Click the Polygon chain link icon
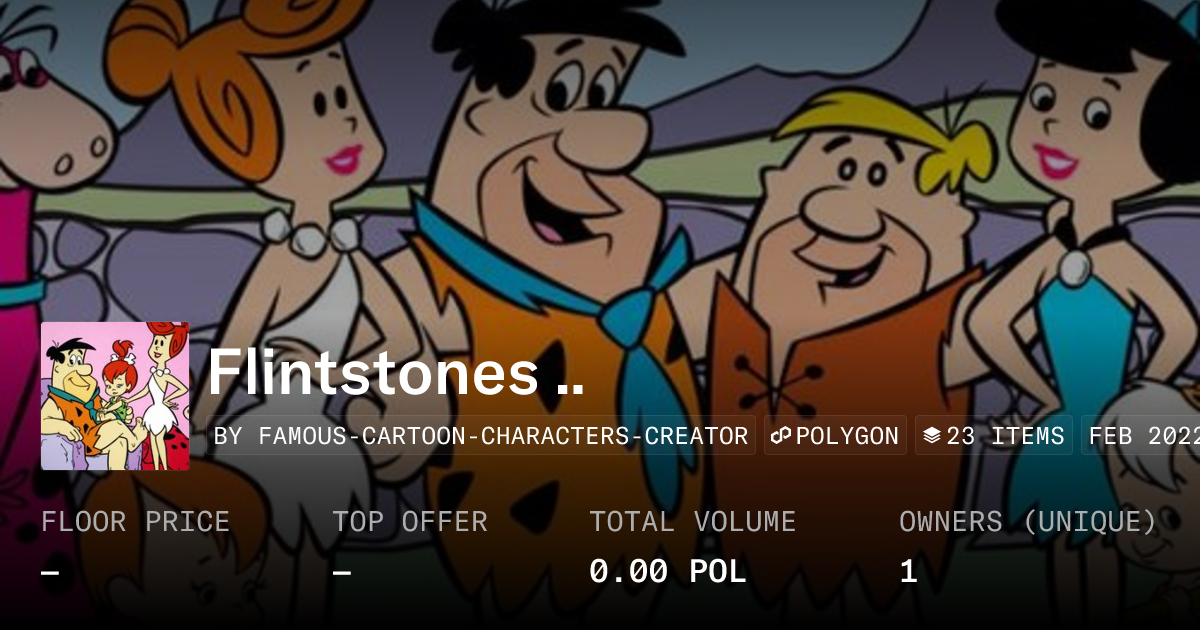The image size is (1200, 630). [x=781, y=436]
